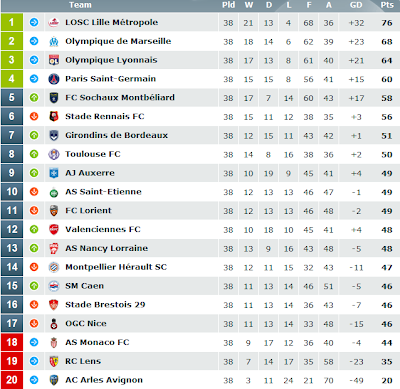
Task: Click the AS Saint-Etienne green club logo
Action: 54,193
